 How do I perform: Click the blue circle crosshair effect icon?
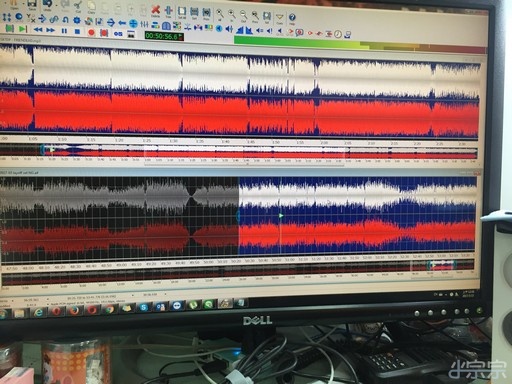click(x=133, y=23)
